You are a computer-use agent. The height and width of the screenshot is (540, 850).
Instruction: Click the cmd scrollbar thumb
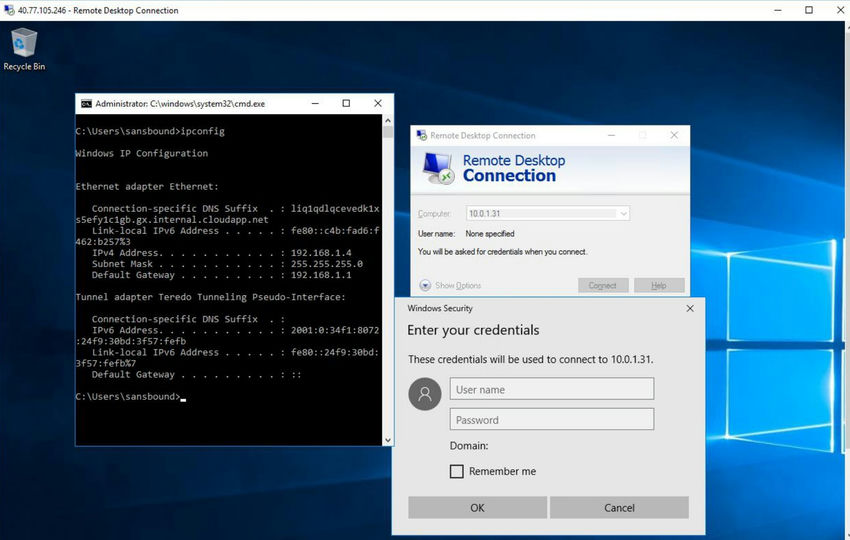(x=388, y=132)
